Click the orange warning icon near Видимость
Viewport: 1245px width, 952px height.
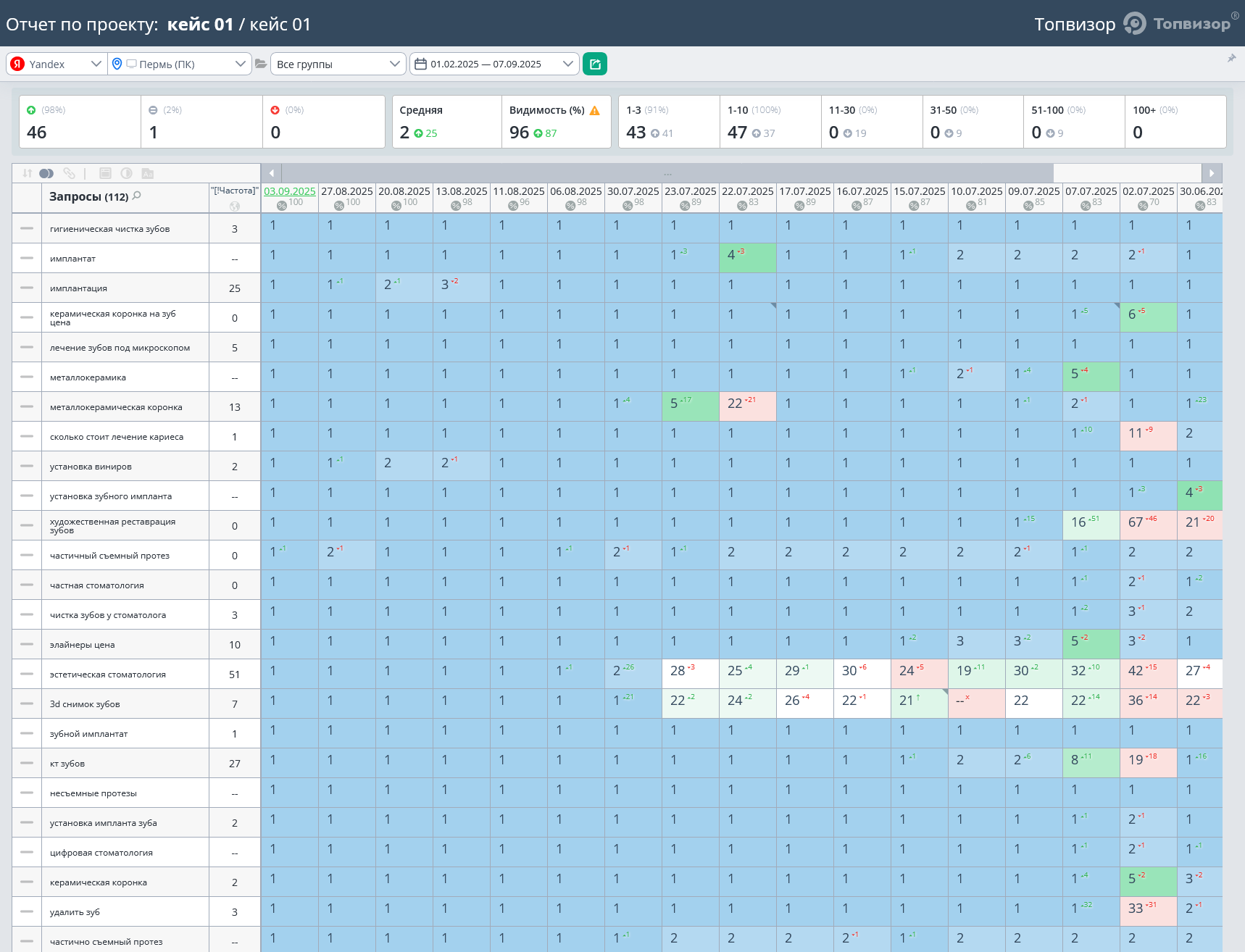[x=595, y=110]
